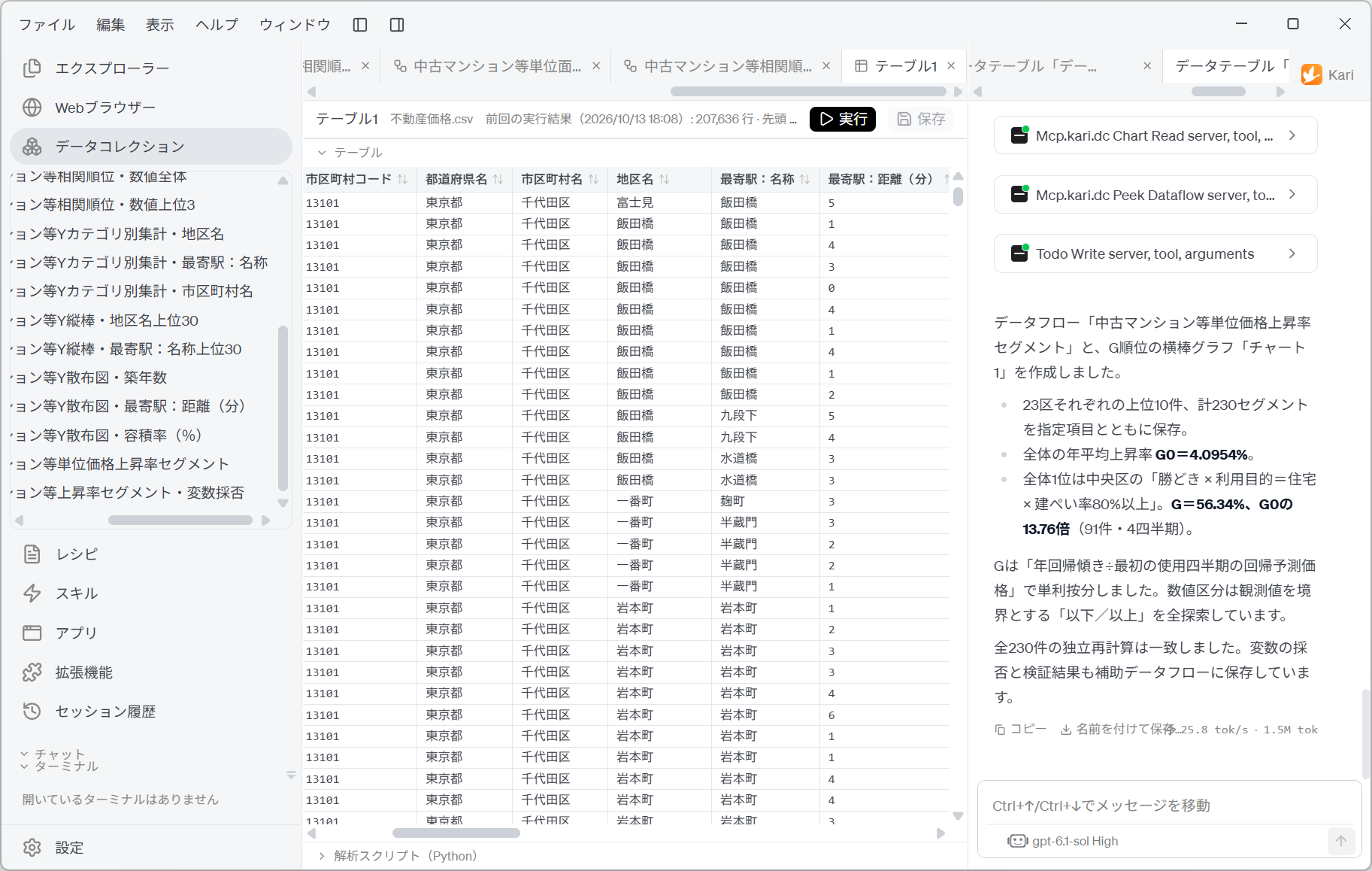
Task: Click the copy icon labeled コピー
Action: (x=1000, y=730)
